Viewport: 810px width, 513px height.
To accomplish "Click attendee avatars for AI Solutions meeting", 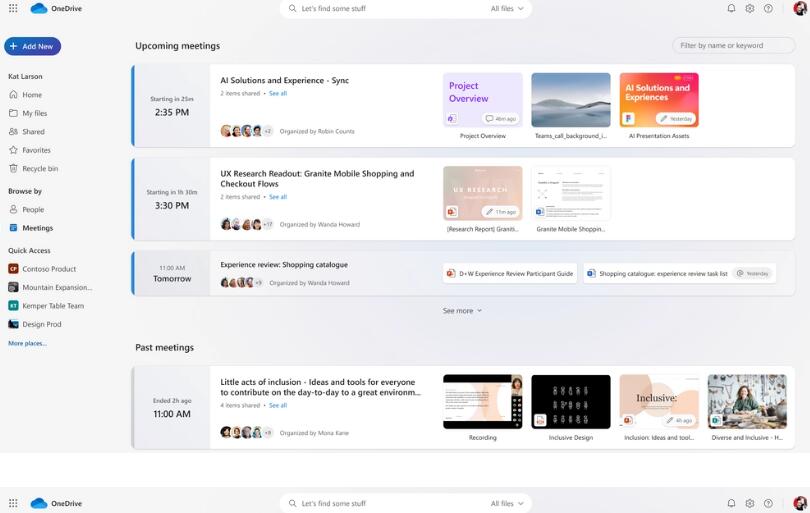I will 247,131.
